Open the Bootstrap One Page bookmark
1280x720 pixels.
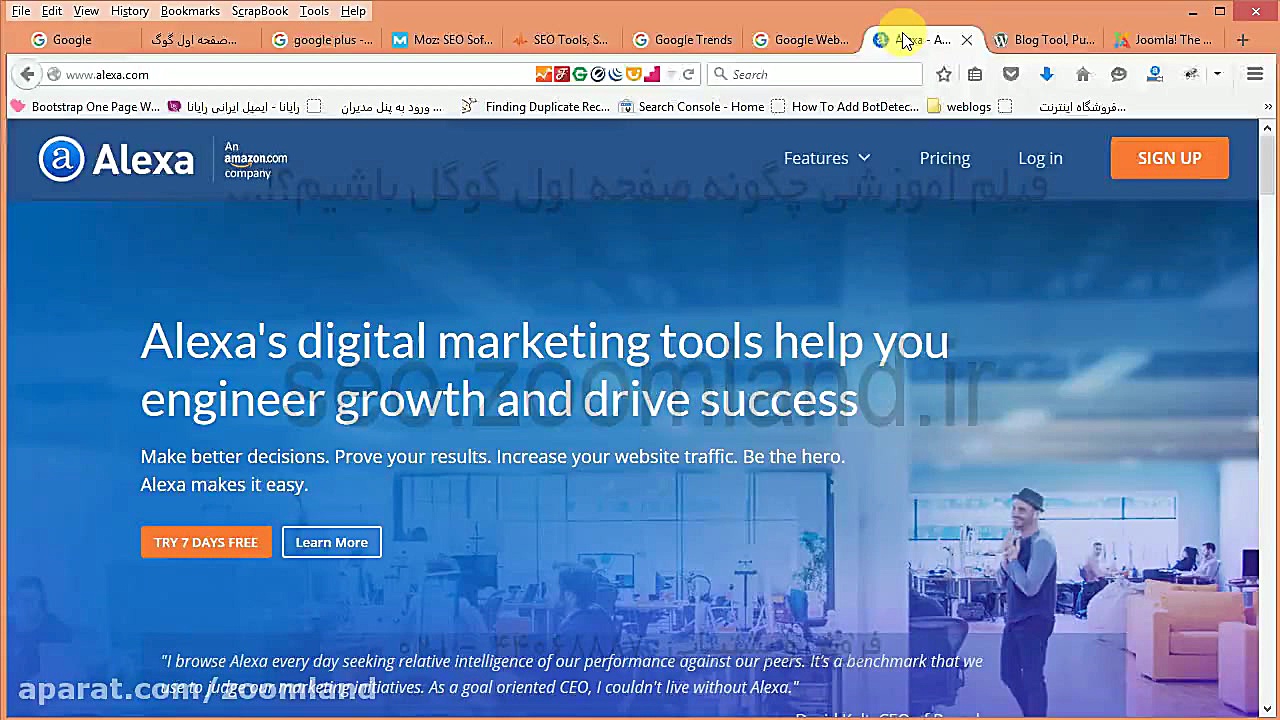(x=85, y=107)
